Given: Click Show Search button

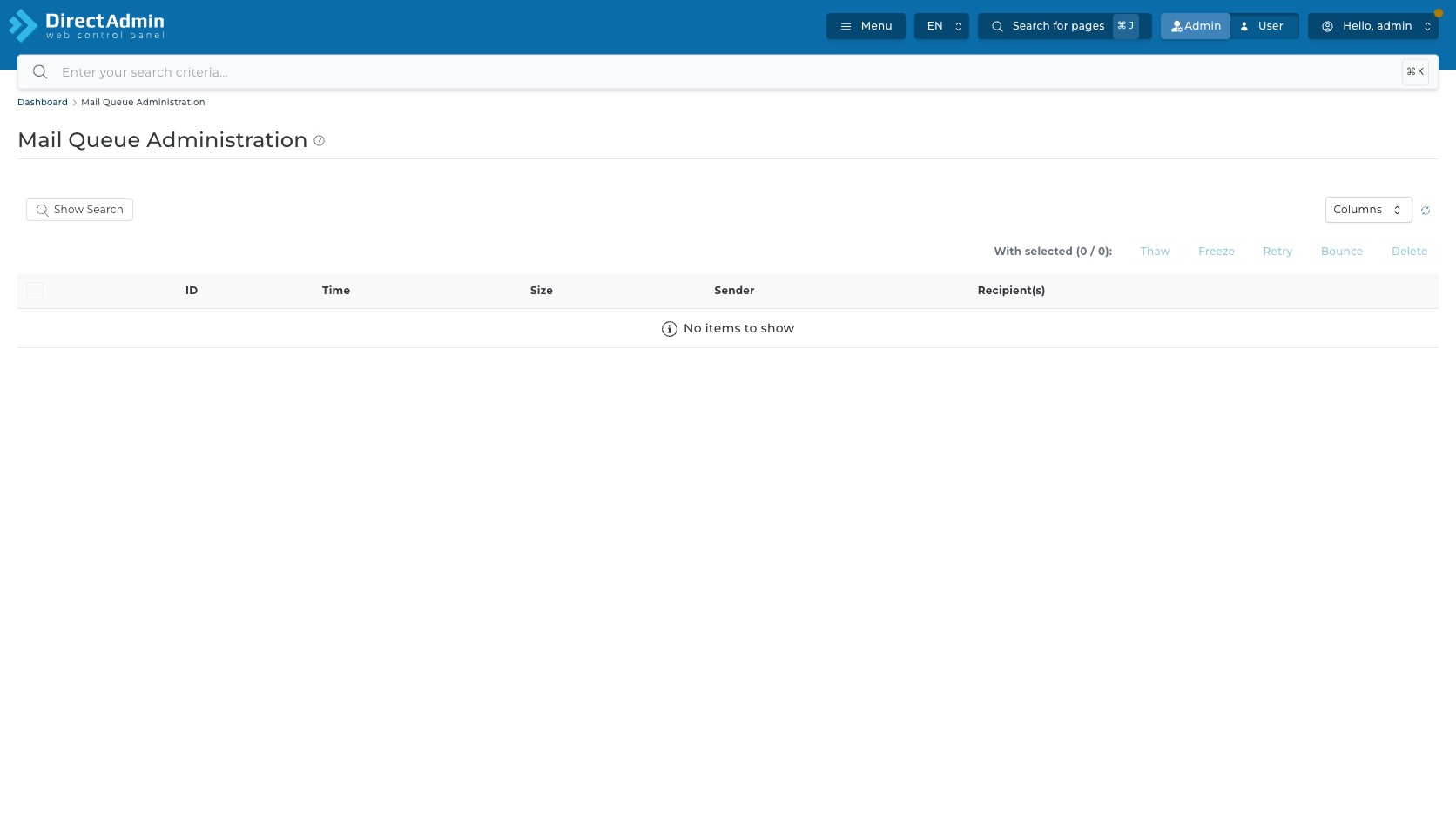Looking at the screenshot, I should click(x=79, y=210).
